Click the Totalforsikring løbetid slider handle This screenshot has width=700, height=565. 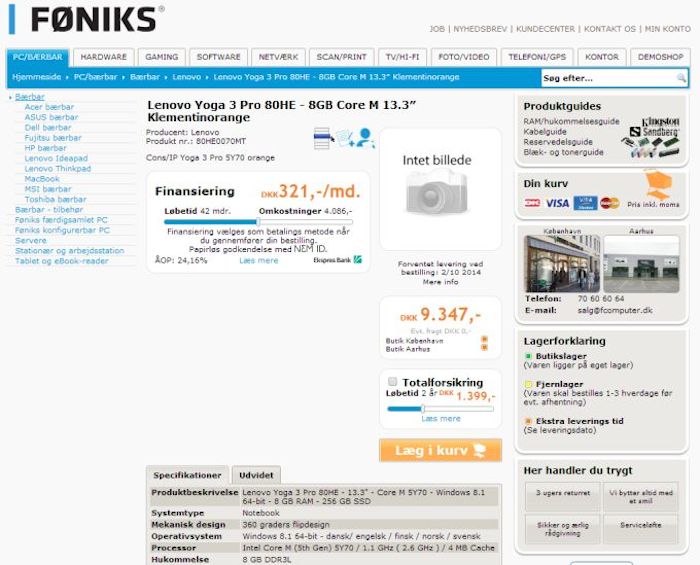[423, 409]
